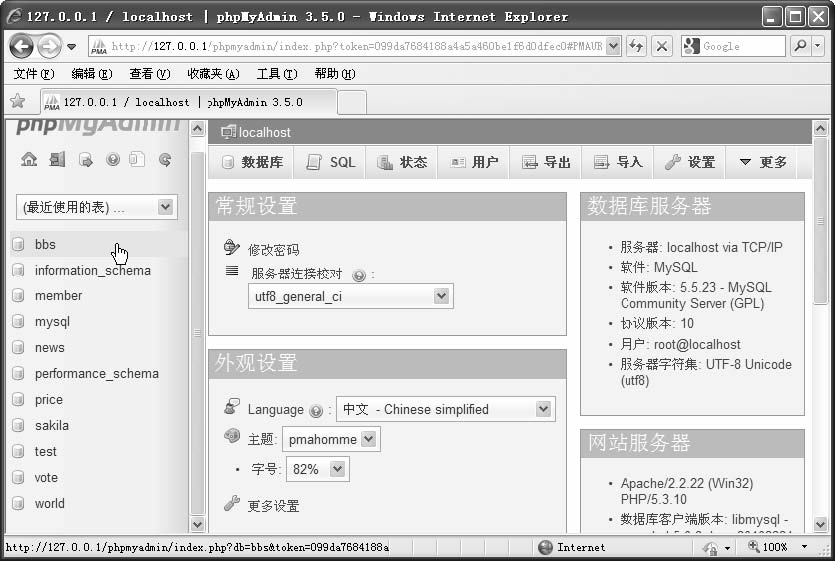Open the information_schema database link
The image size is (835, 561).
pyautogui.click(x=93, y=271)
